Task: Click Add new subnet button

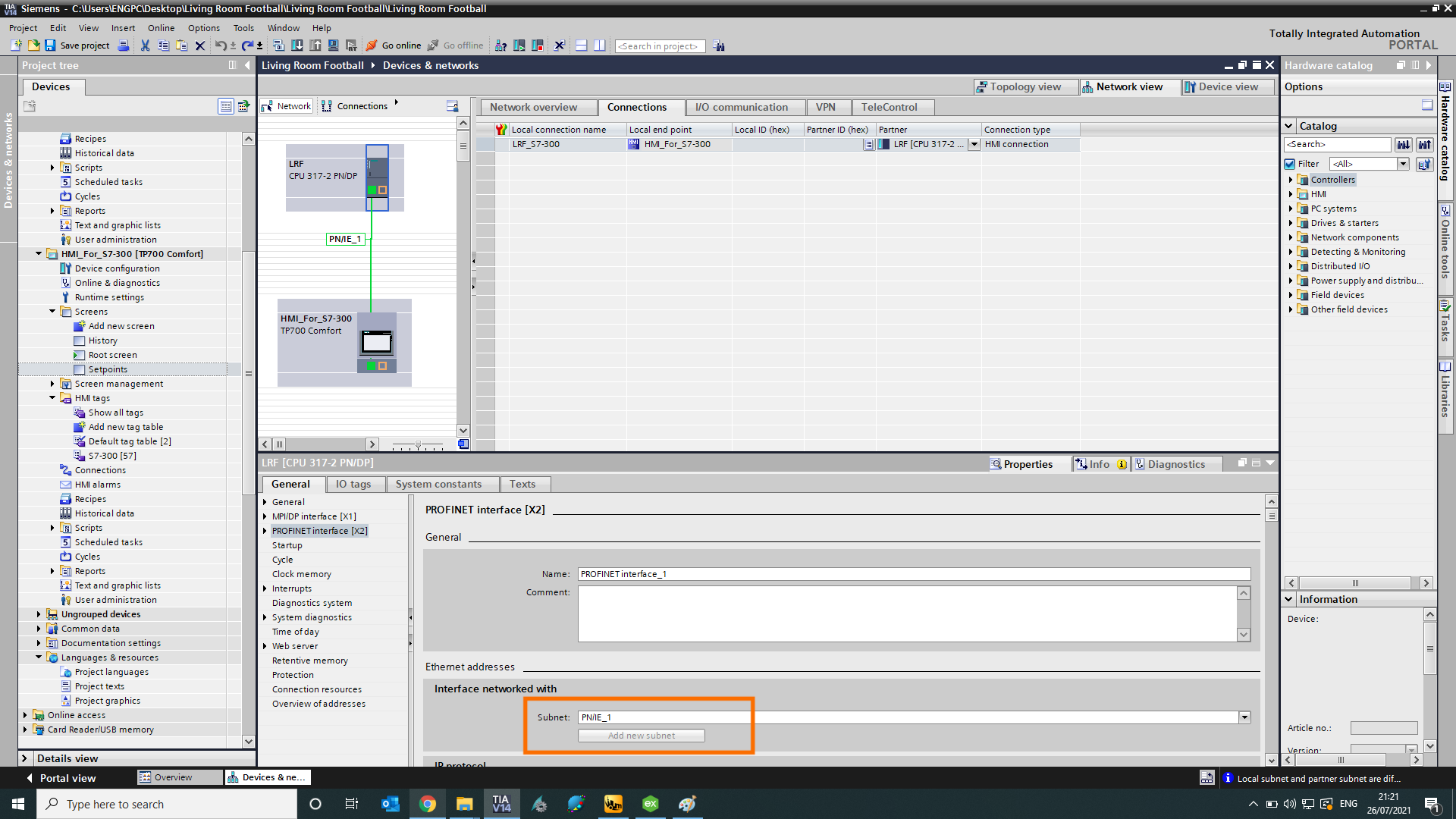Action: (x=641, y=735)
